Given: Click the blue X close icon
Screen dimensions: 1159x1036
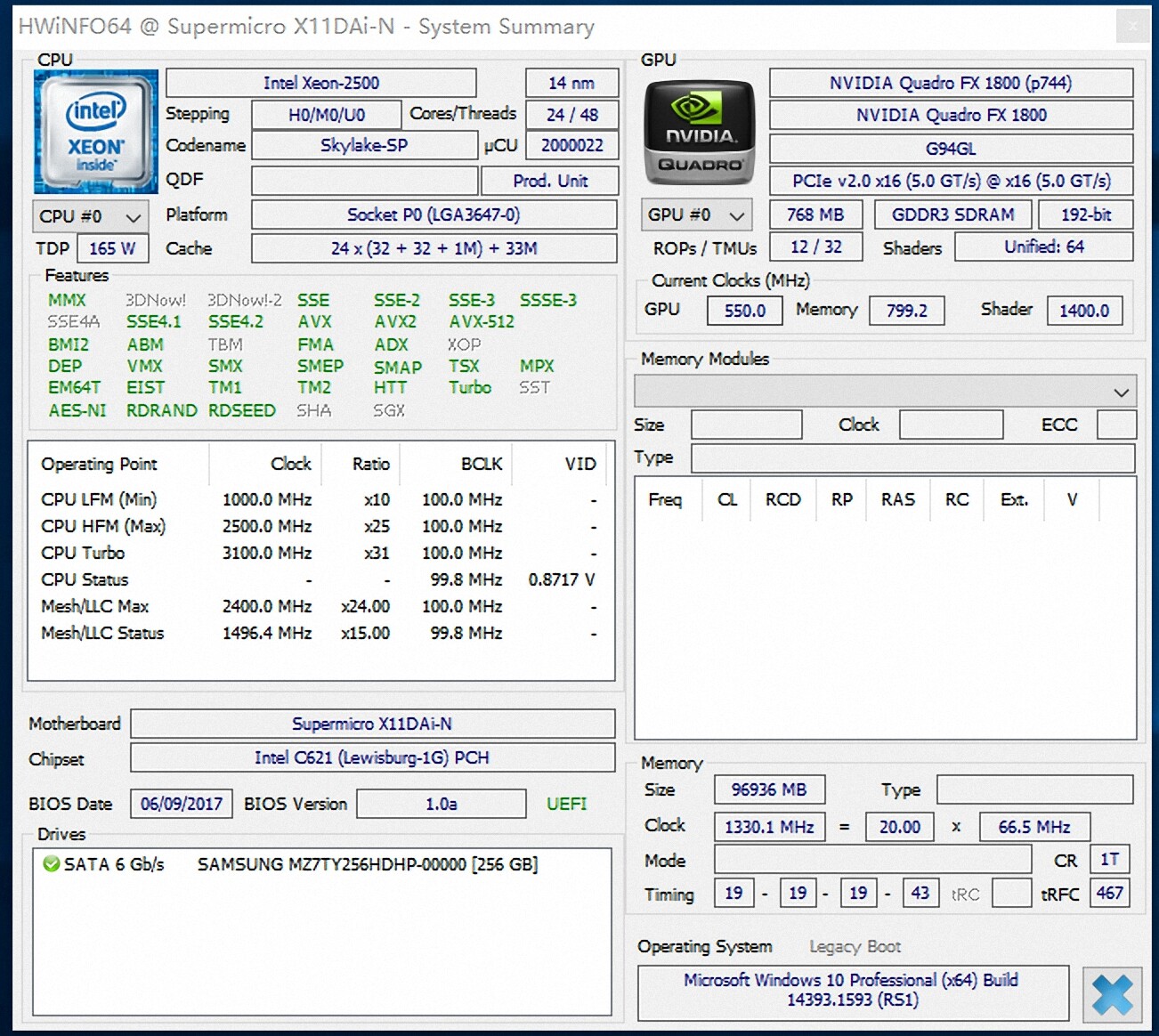Looking at the screenshot, I should coord(1112,994).
